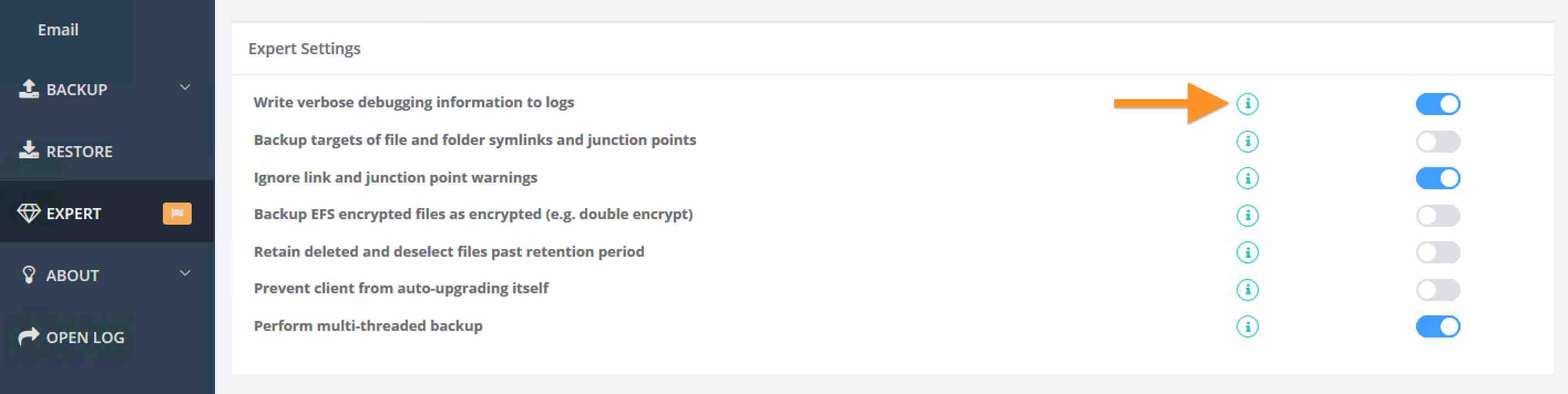Disable verbose debugging information logging
The height and width of the screenshot is (394, 1568).
[x=1438, y=104]
